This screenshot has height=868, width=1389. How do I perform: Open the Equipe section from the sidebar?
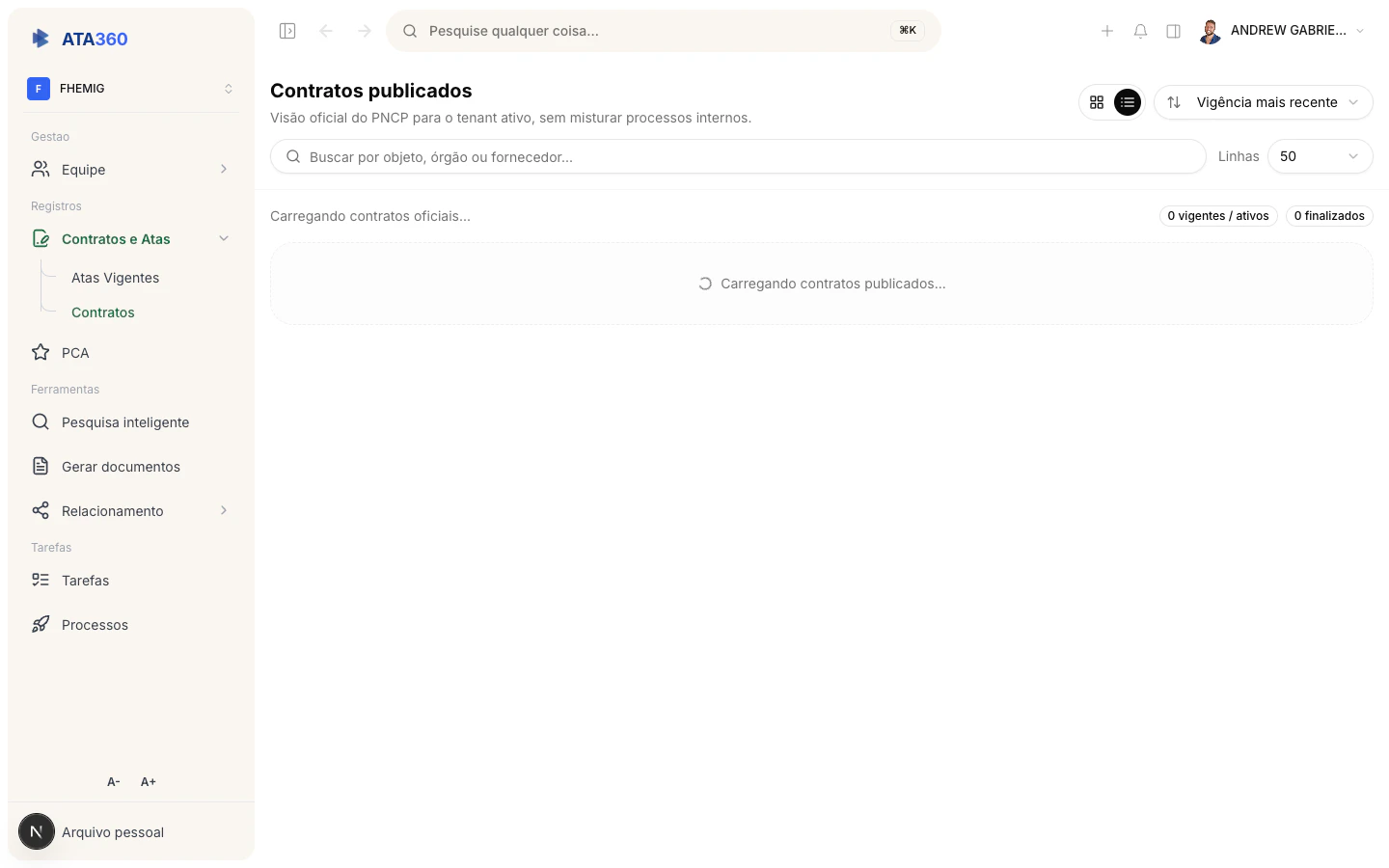coord(83,169)
